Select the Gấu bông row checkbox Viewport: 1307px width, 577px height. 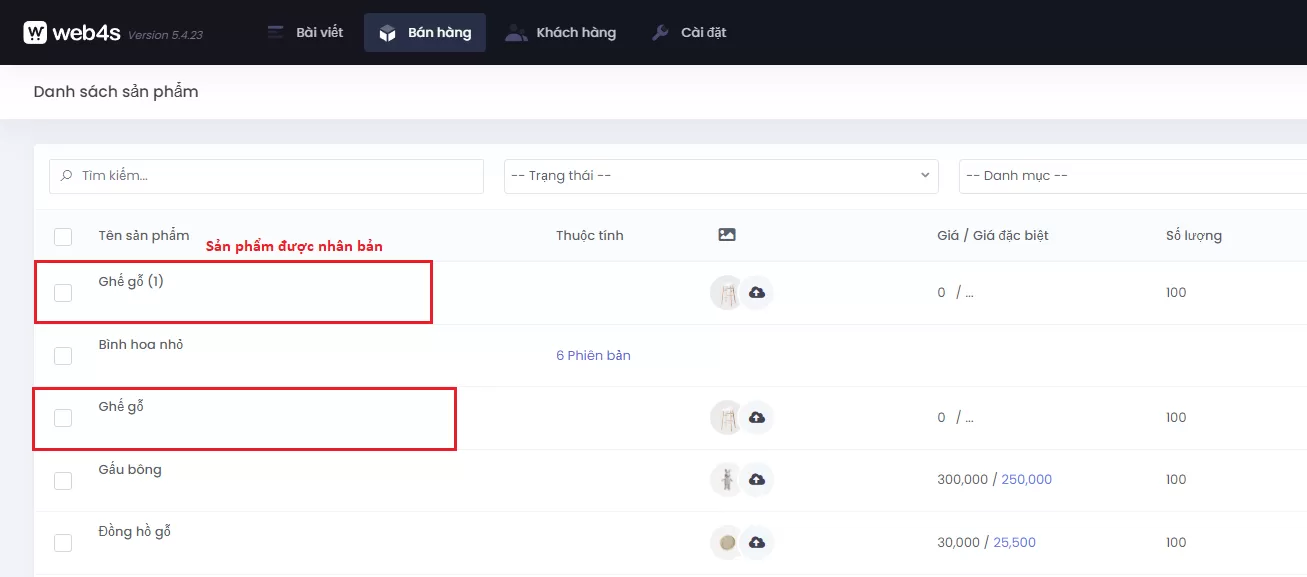click(63, 481)
